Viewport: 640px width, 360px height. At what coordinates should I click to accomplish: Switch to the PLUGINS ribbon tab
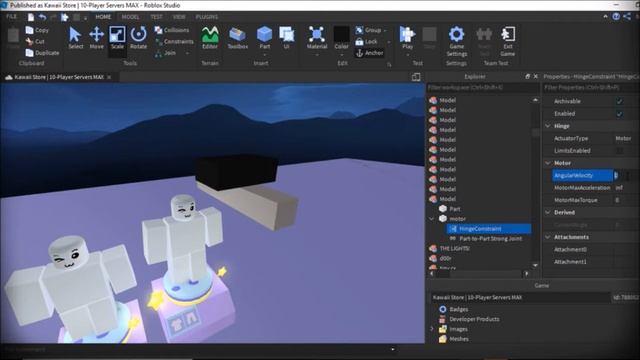(x=207, y=17)
